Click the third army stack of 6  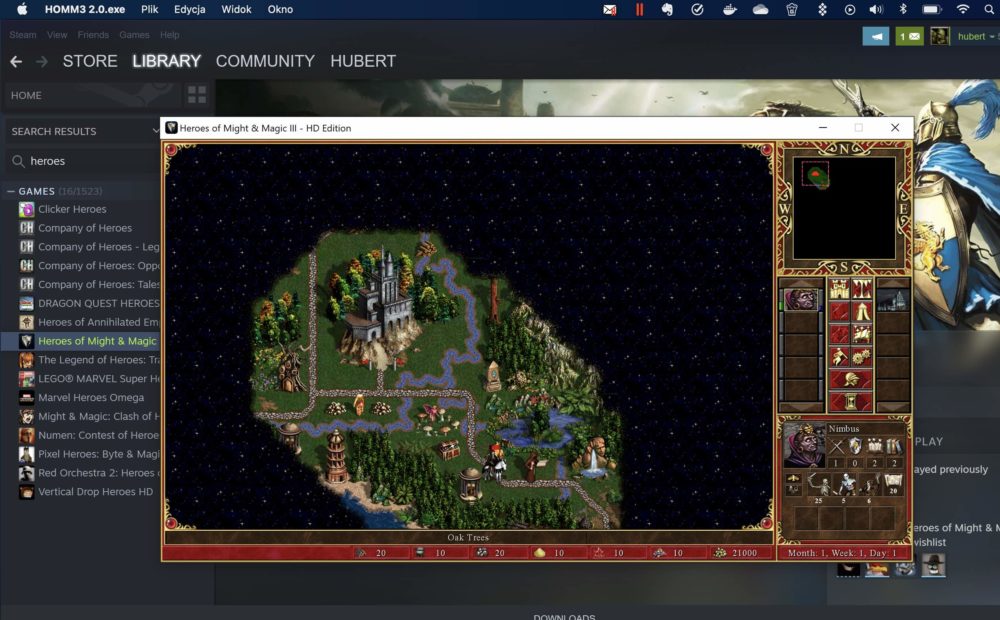coord(869,487)
